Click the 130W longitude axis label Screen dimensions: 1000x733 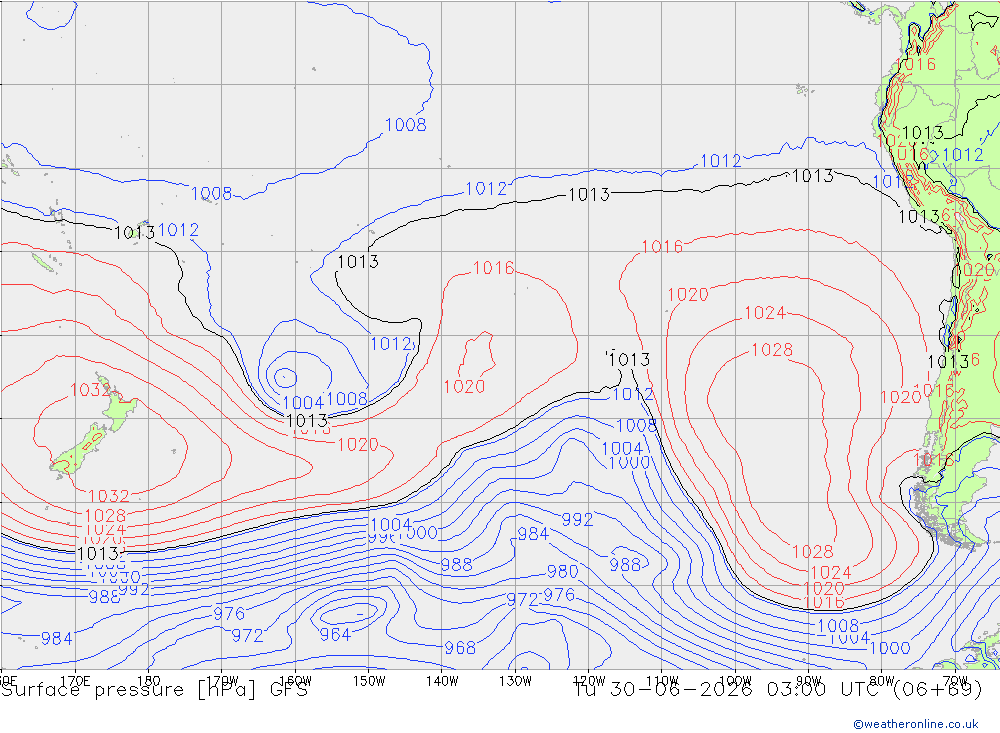515,681
